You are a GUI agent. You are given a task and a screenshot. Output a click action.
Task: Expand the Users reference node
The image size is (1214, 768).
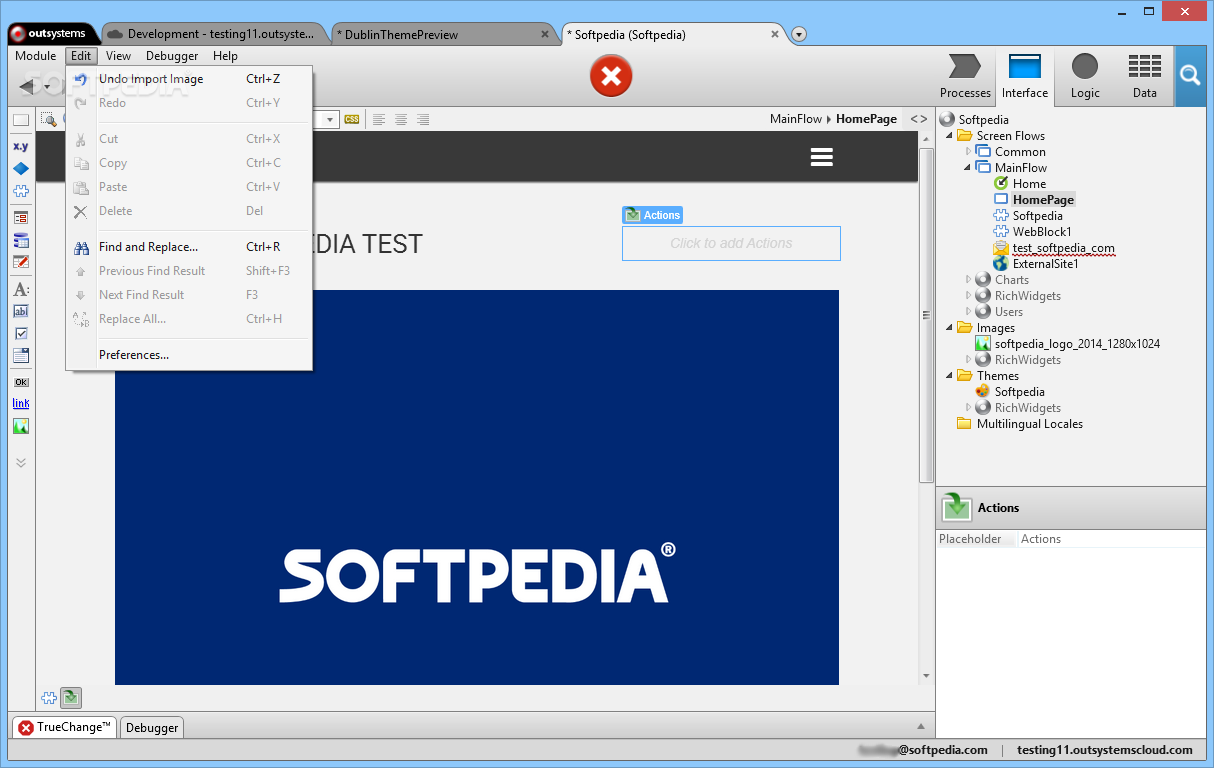(968, 312)
